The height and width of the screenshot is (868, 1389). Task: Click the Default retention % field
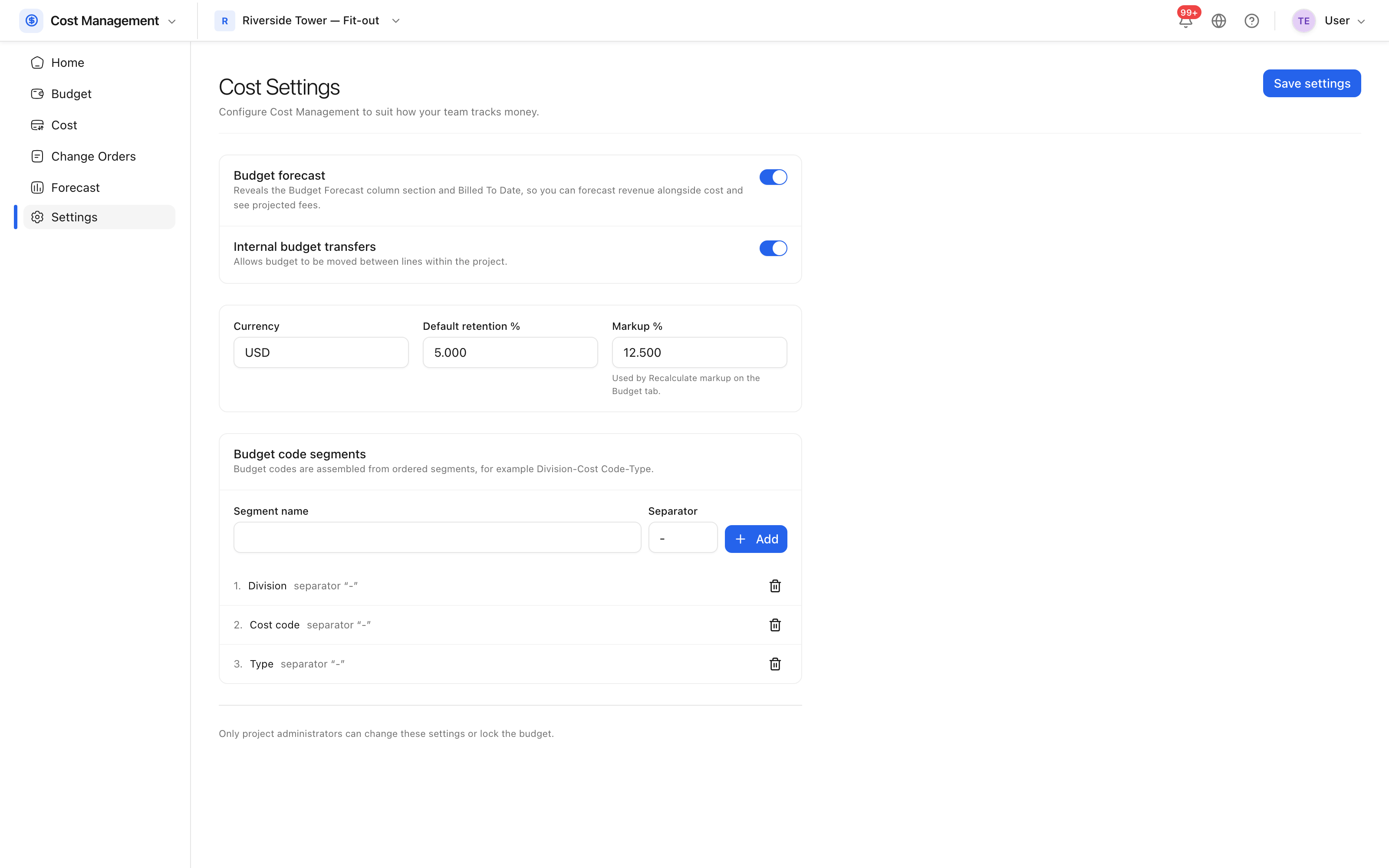[510, 352]
